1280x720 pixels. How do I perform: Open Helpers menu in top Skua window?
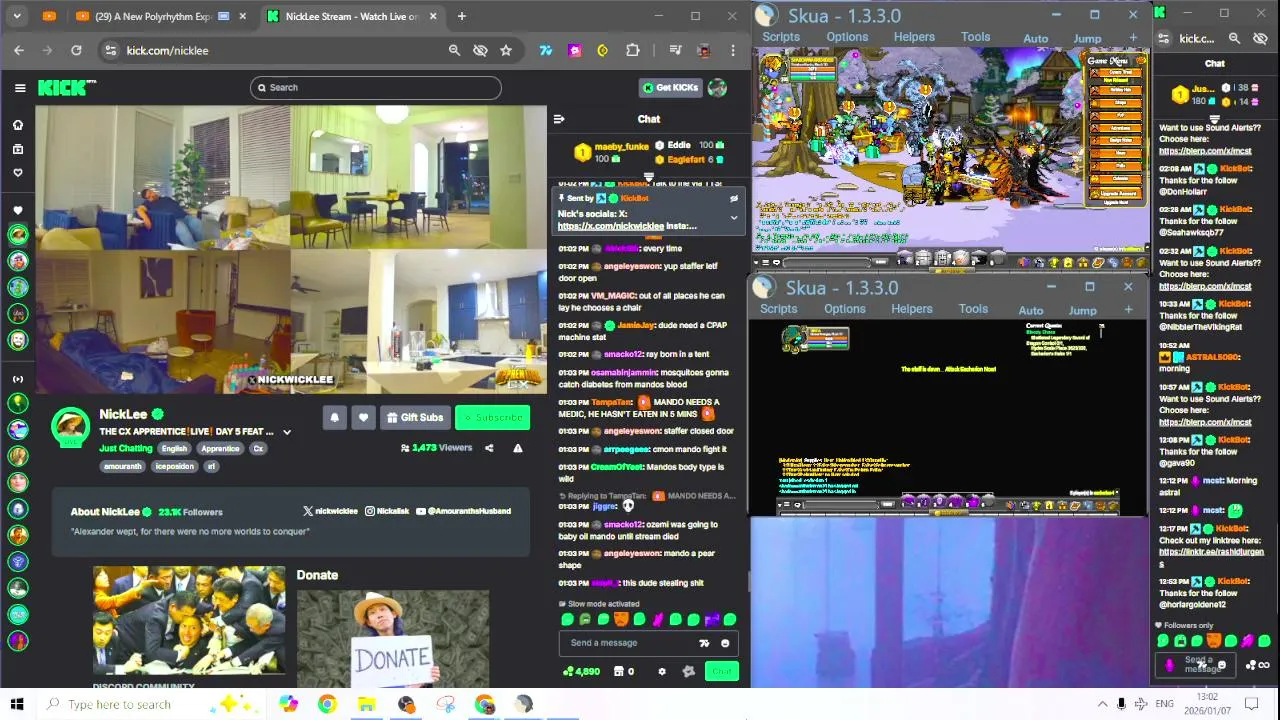pos(914,37)
